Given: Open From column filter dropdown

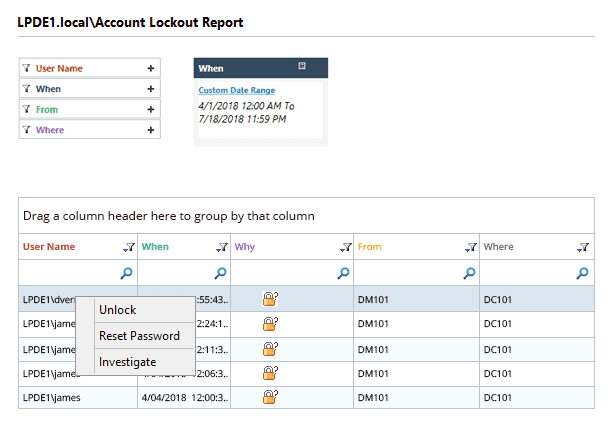Looking at the screenshot, I should [x=471, y=247].
